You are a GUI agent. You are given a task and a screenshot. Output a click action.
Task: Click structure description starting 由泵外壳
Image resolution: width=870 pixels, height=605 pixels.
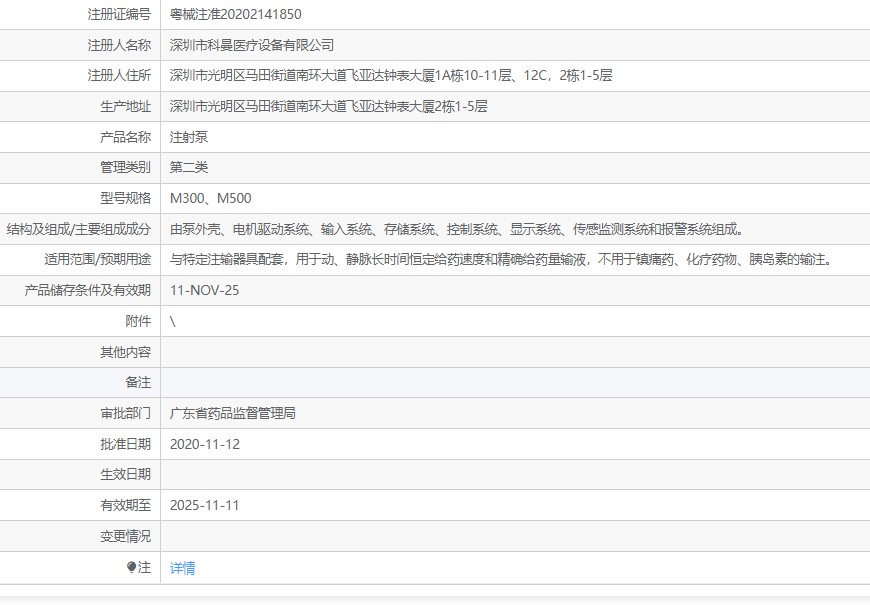[457, 229]
